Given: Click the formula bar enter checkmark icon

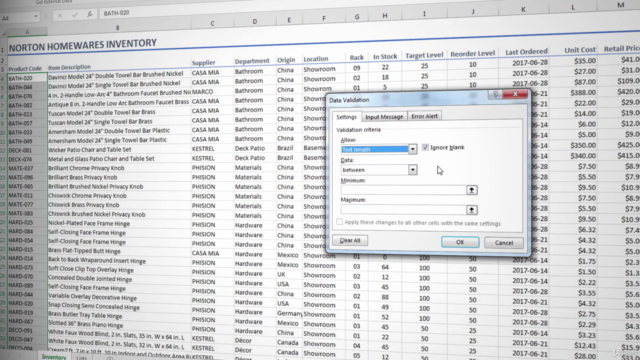Looking at the screenshot, I should click(75, 15).
